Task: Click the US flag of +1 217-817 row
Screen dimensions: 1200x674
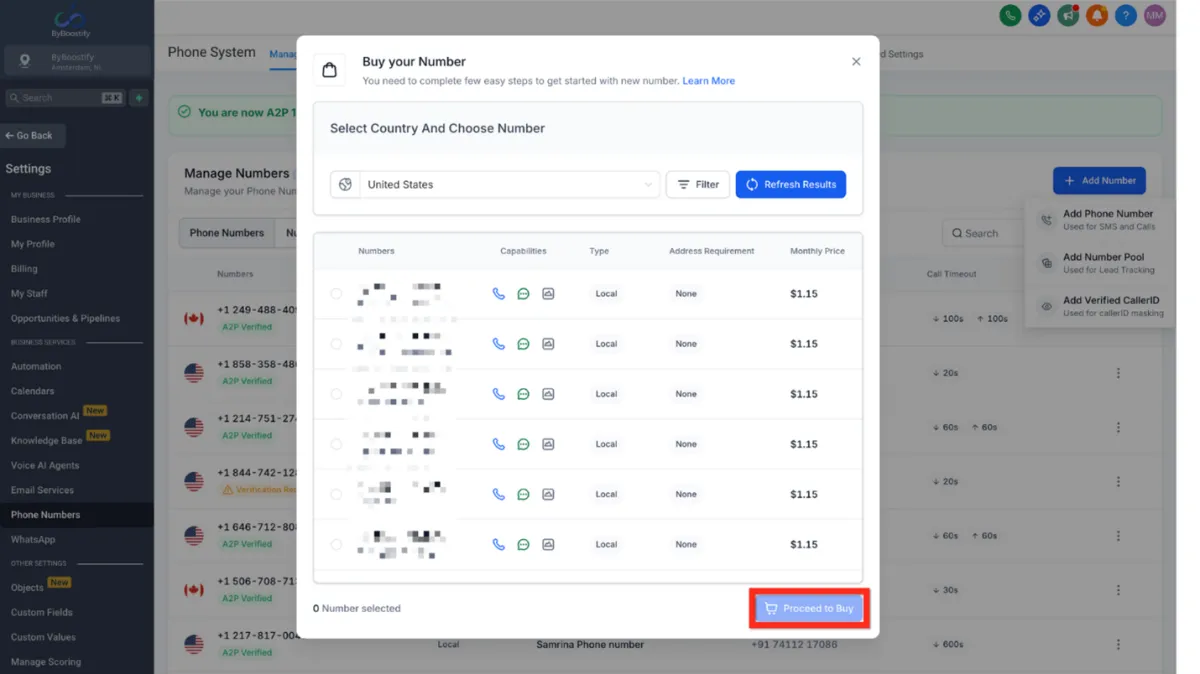Action: 194,645
